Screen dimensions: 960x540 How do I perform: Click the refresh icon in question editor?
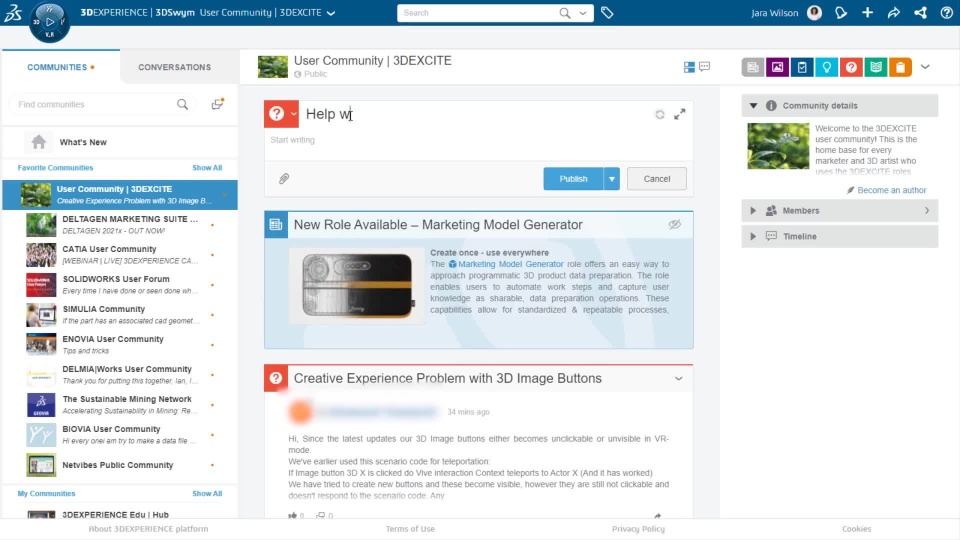(659, 114)
